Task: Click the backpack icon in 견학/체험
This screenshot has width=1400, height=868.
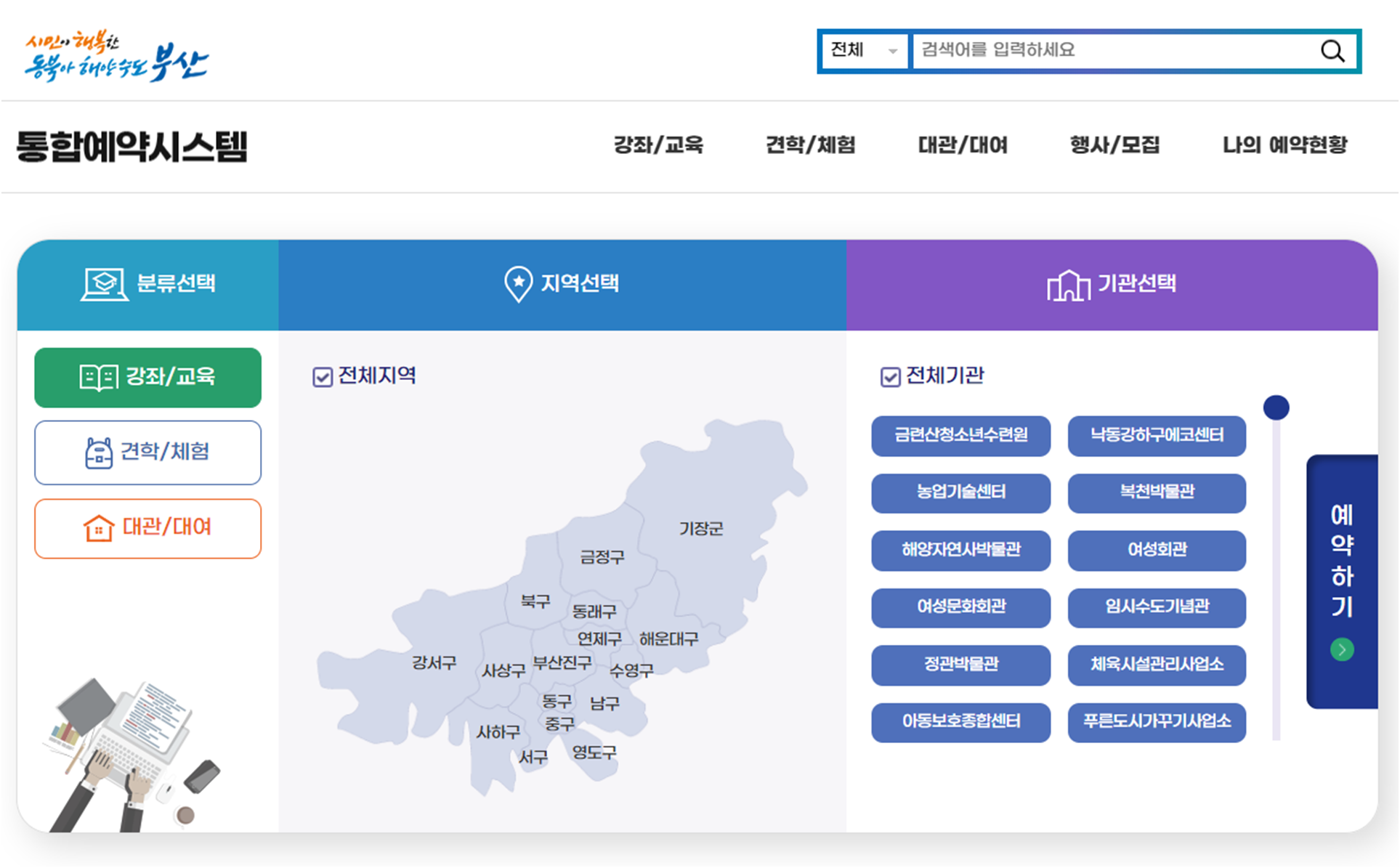Action: click(x=99, y=453)
